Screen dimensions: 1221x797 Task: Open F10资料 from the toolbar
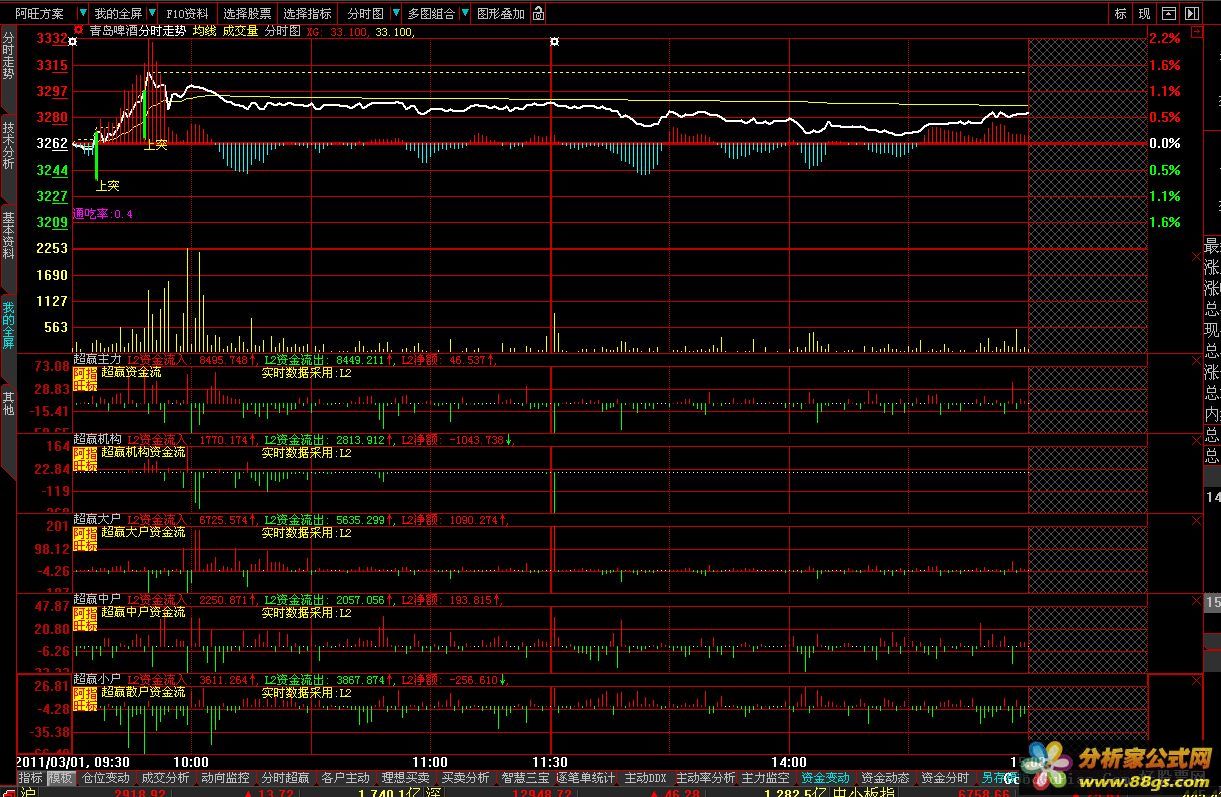pos(187,14)
